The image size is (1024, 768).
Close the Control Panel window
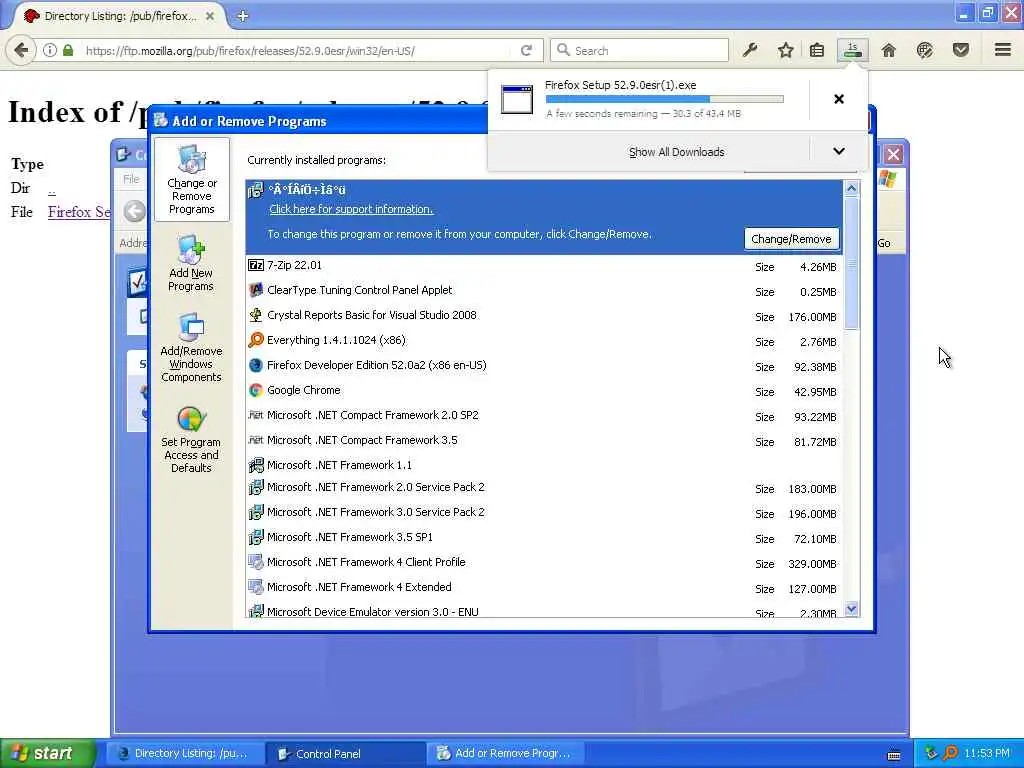(893, 155)
